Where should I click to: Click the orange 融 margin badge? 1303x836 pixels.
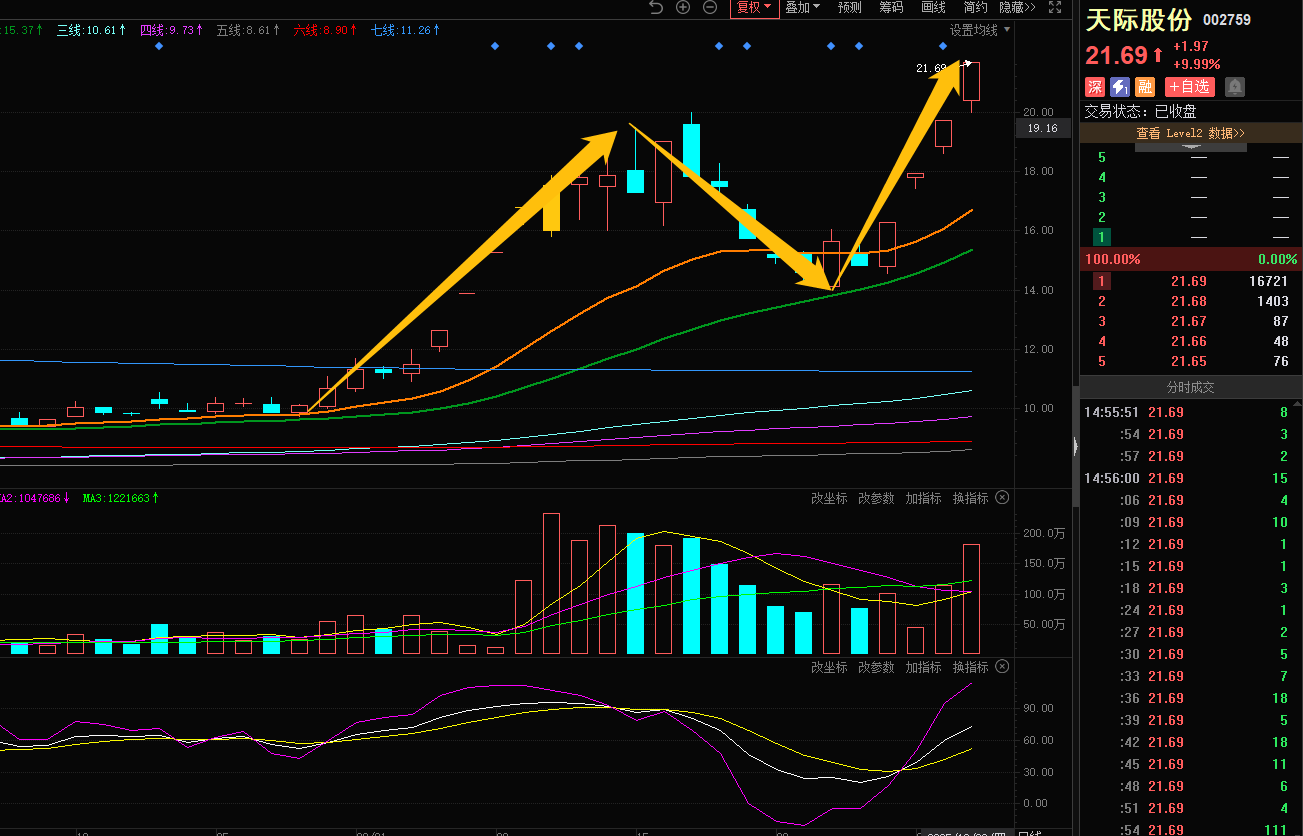click(1145, 87)
